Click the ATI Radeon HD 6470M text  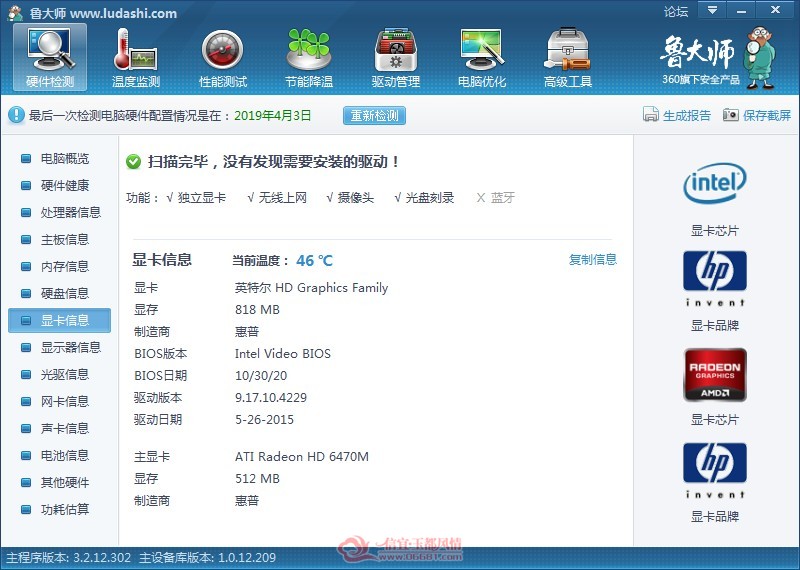[x=302, y=457]
